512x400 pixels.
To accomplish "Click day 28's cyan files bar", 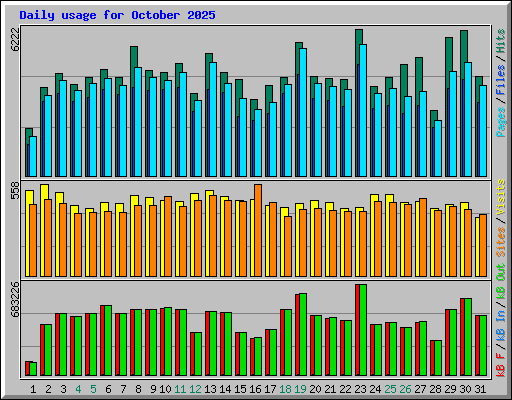I will tap(438, 148).
